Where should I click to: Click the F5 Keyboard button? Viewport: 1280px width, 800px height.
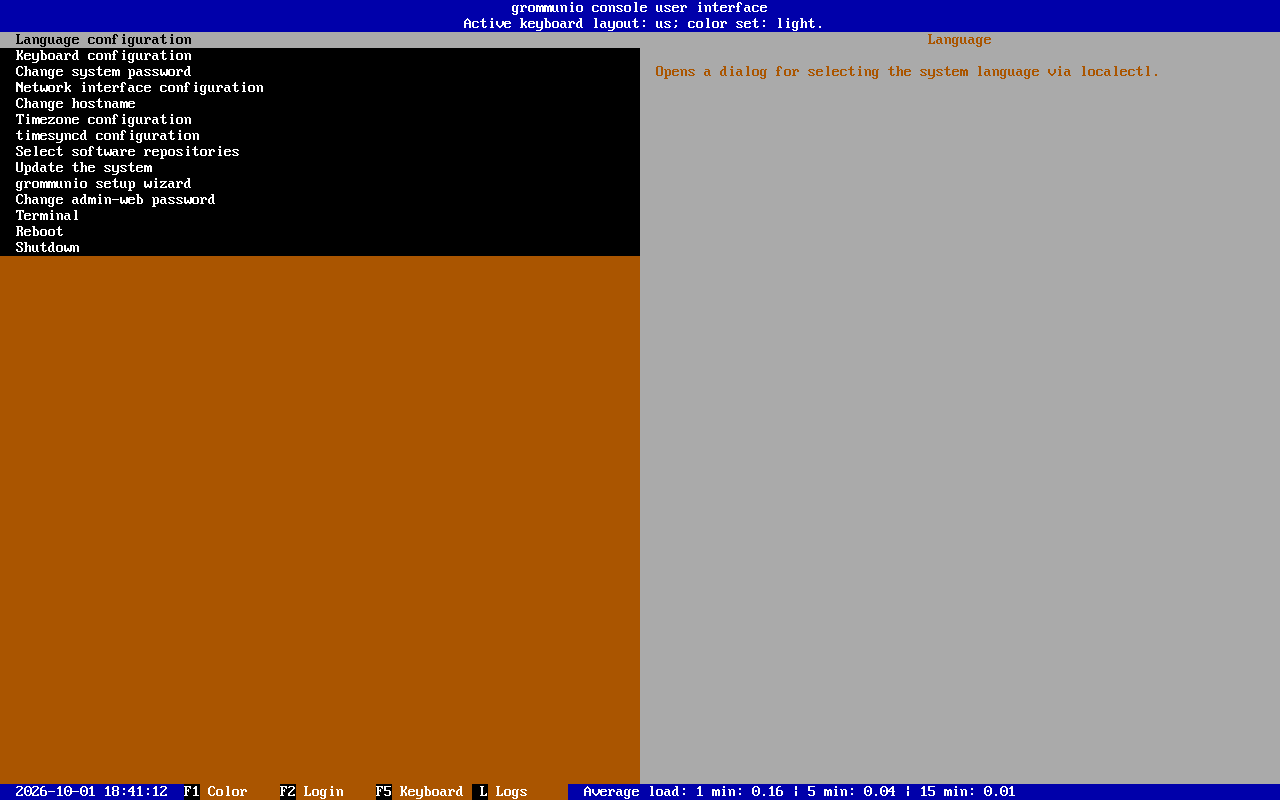[x=420, y=792]
